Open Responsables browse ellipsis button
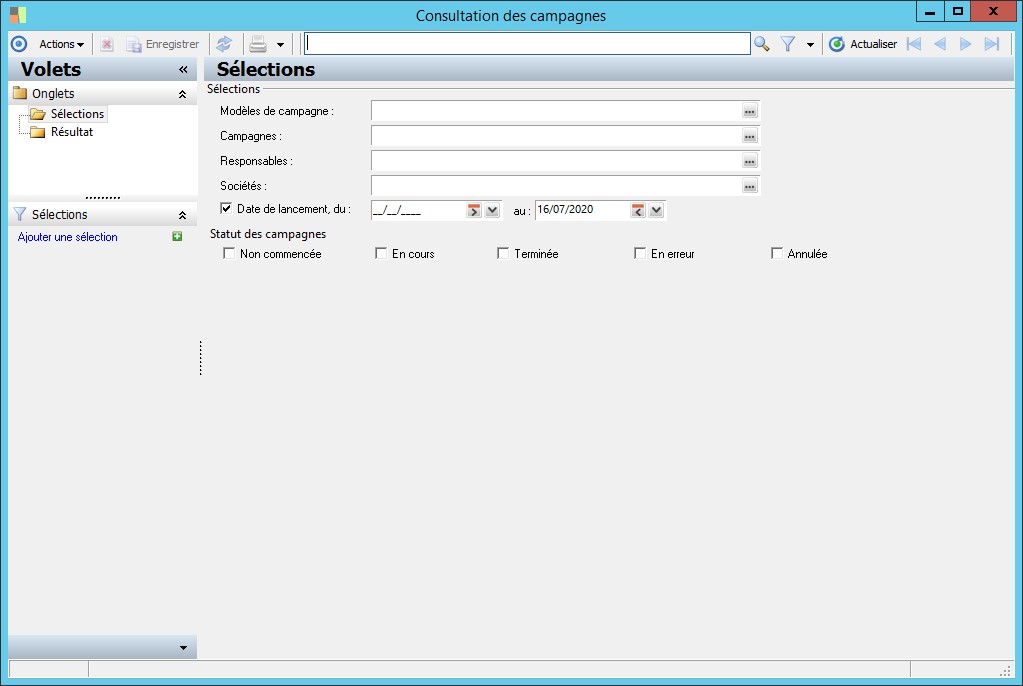 pos(750,161)
